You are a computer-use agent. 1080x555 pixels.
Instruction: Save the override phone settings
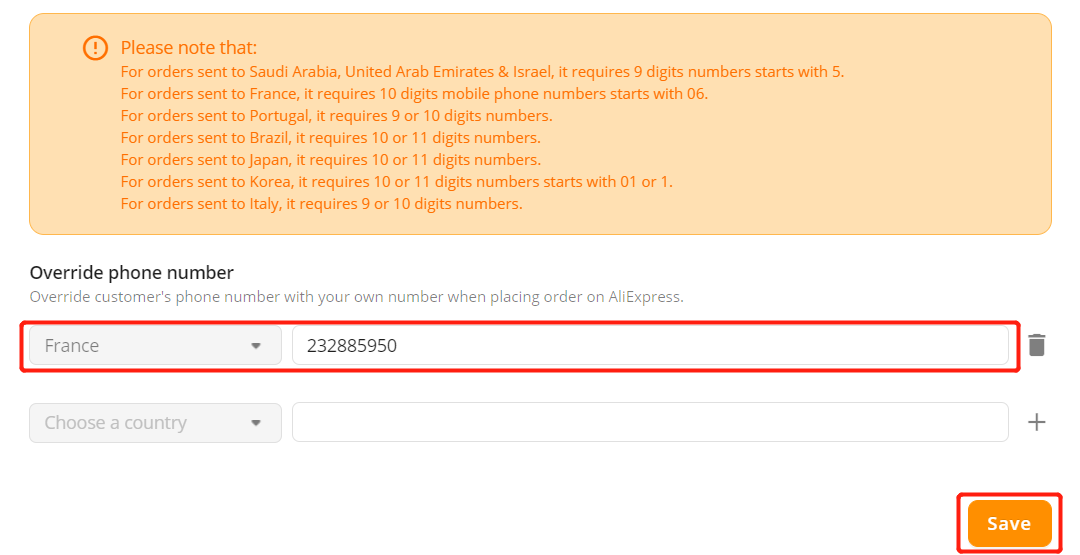click(x=1009, y=523)
